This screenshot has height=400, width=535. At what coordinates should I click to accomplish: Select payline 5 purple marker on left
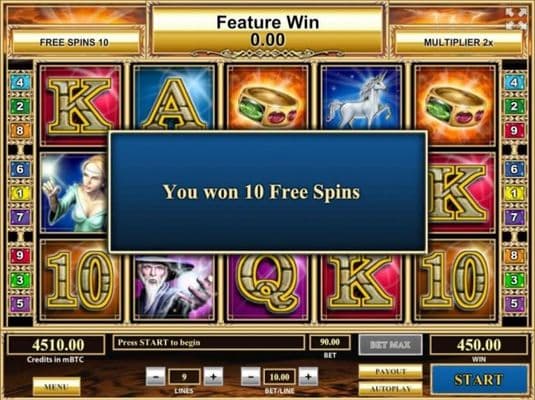coord(20,303)
